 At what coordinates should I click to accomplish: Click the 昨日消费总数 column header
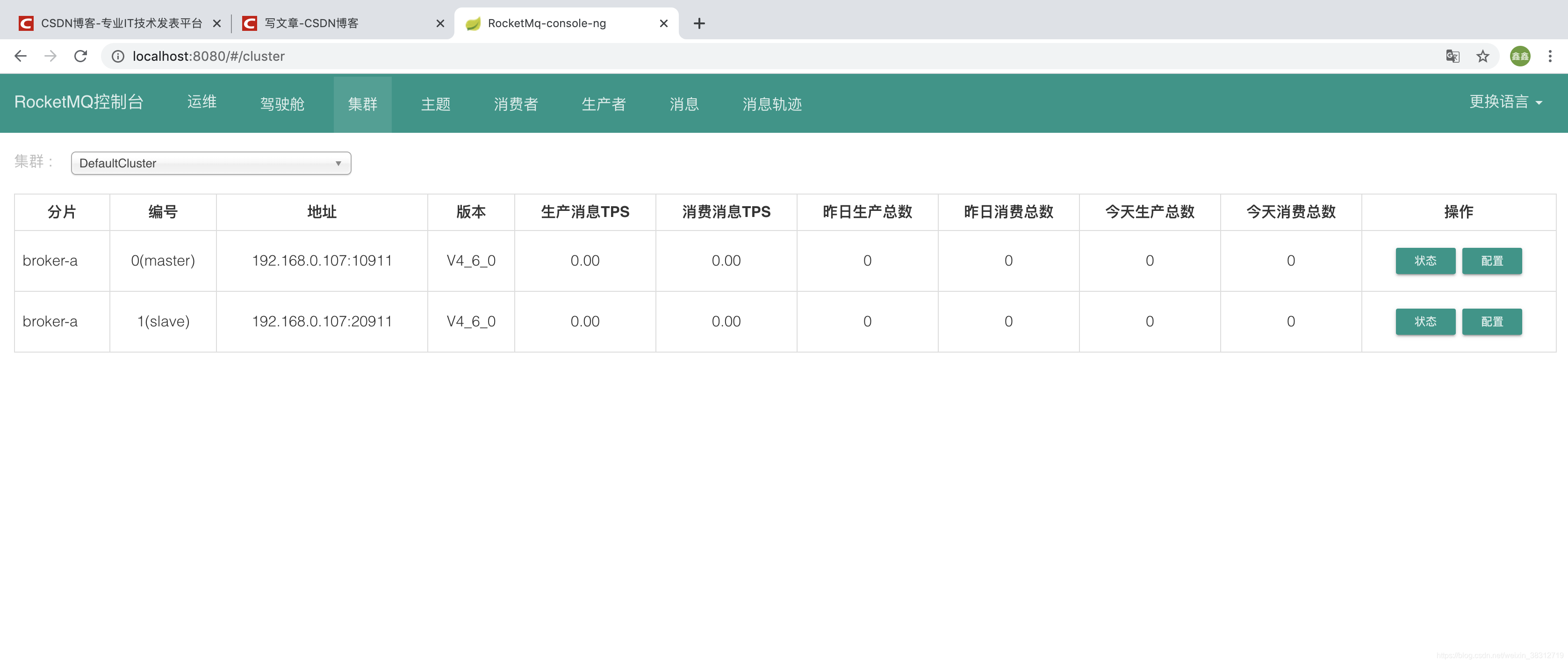(1008, 212)
